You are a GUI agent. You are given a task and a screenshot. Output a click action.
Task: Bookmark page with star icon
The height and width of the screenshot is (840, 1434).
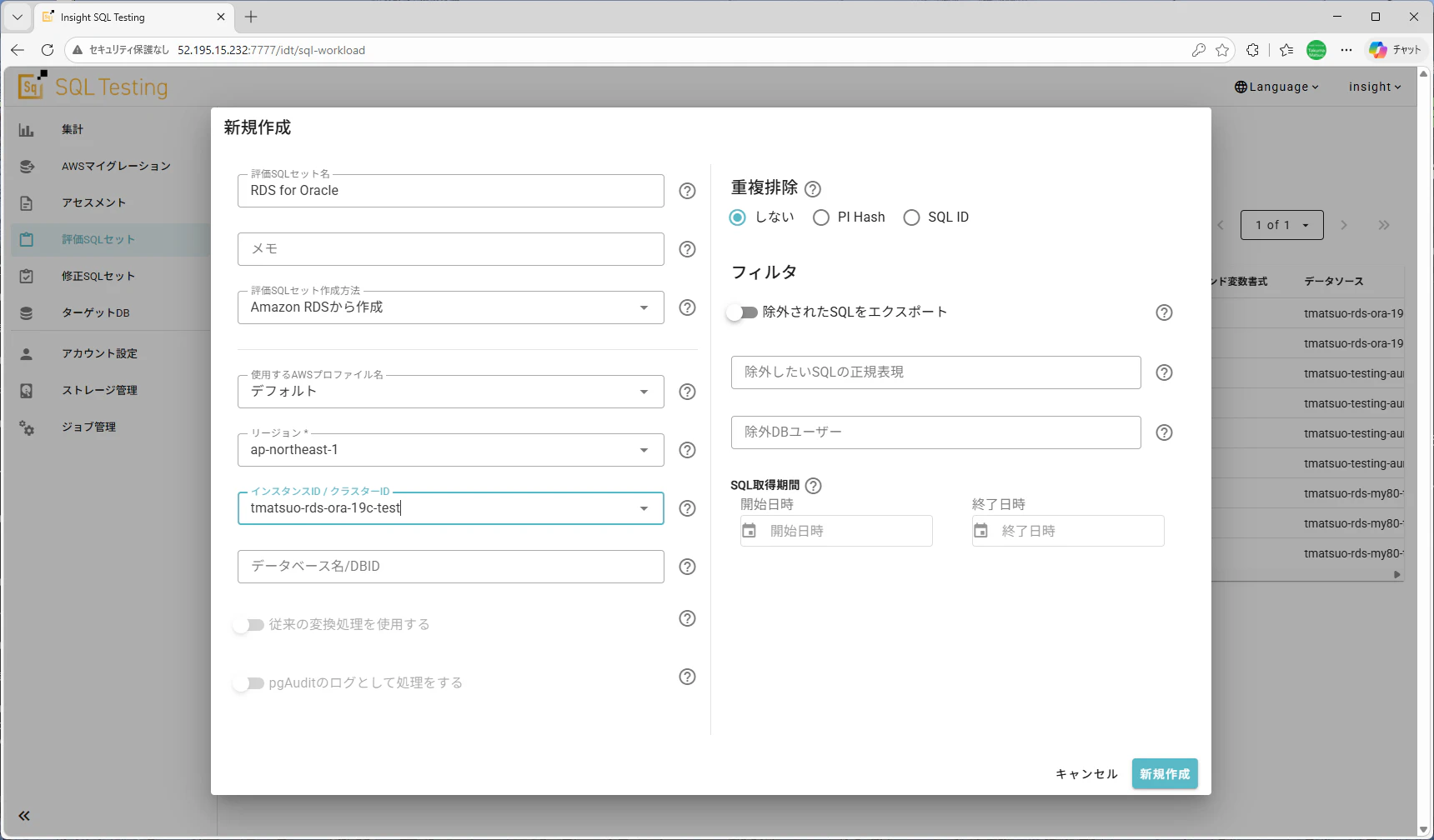(1222, 50)
